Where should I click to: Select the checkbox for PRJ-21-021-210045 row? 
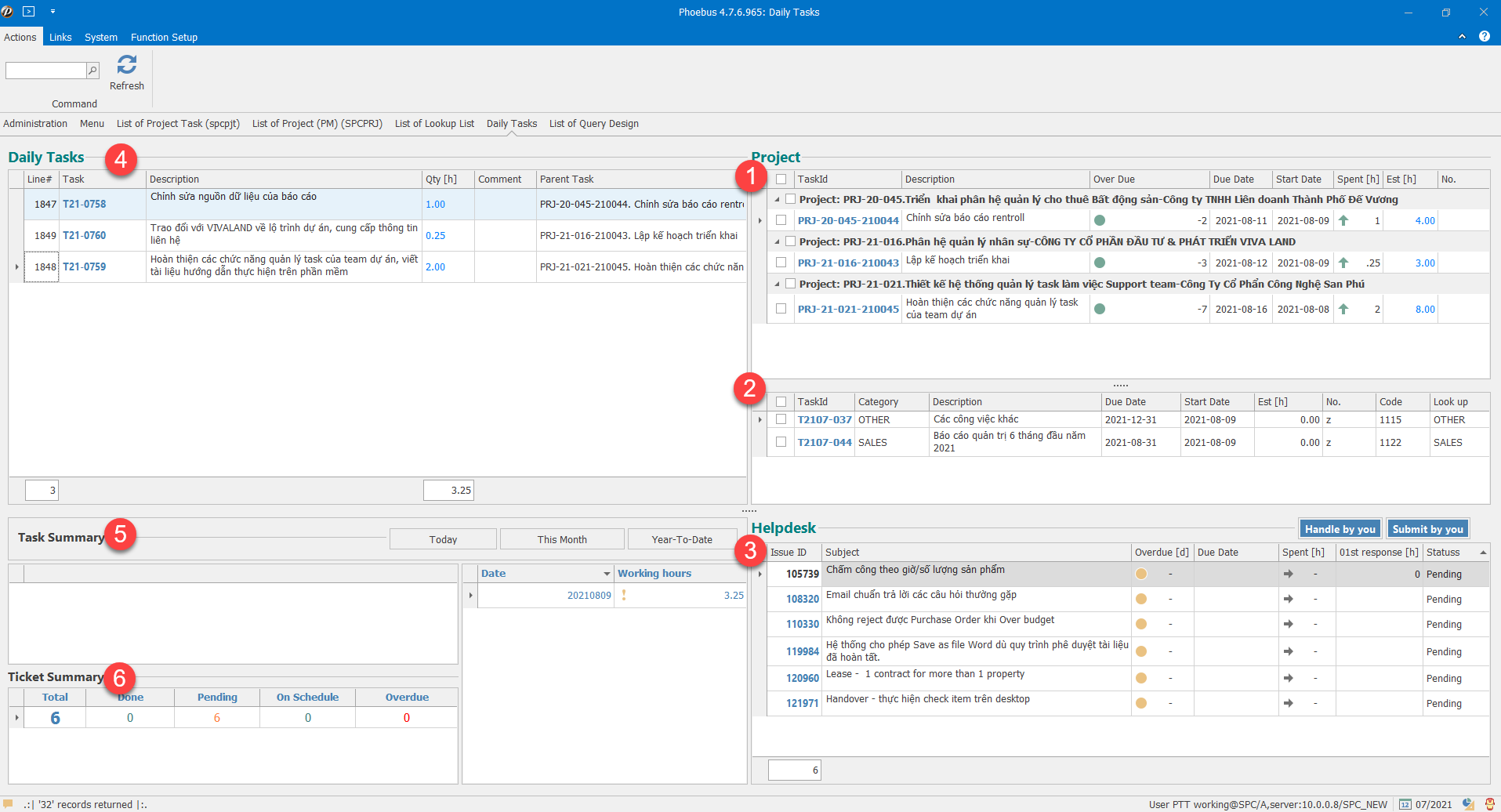click(x=781, y=309)
